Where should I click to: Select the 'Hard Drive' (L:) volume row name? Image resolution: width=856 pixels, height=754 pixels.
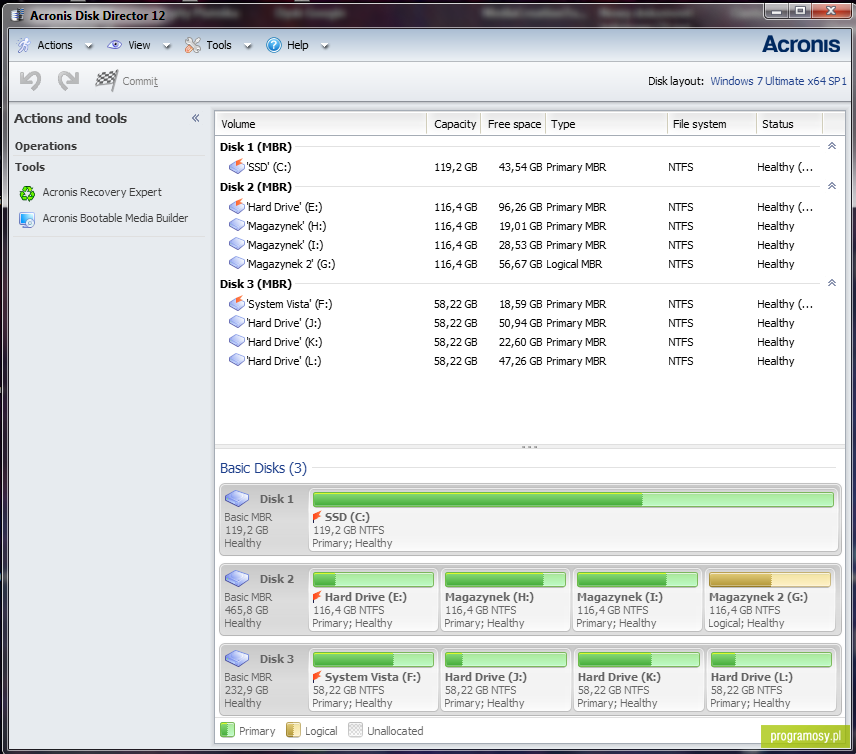point(284,361)
